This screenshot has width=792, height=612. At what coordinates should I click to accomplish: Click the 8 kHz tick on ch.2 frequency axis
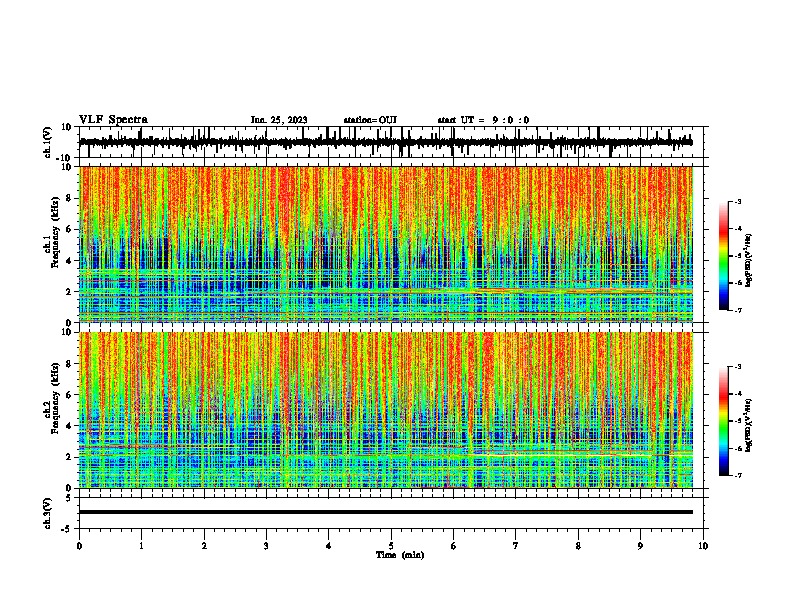tap(70, 364)
